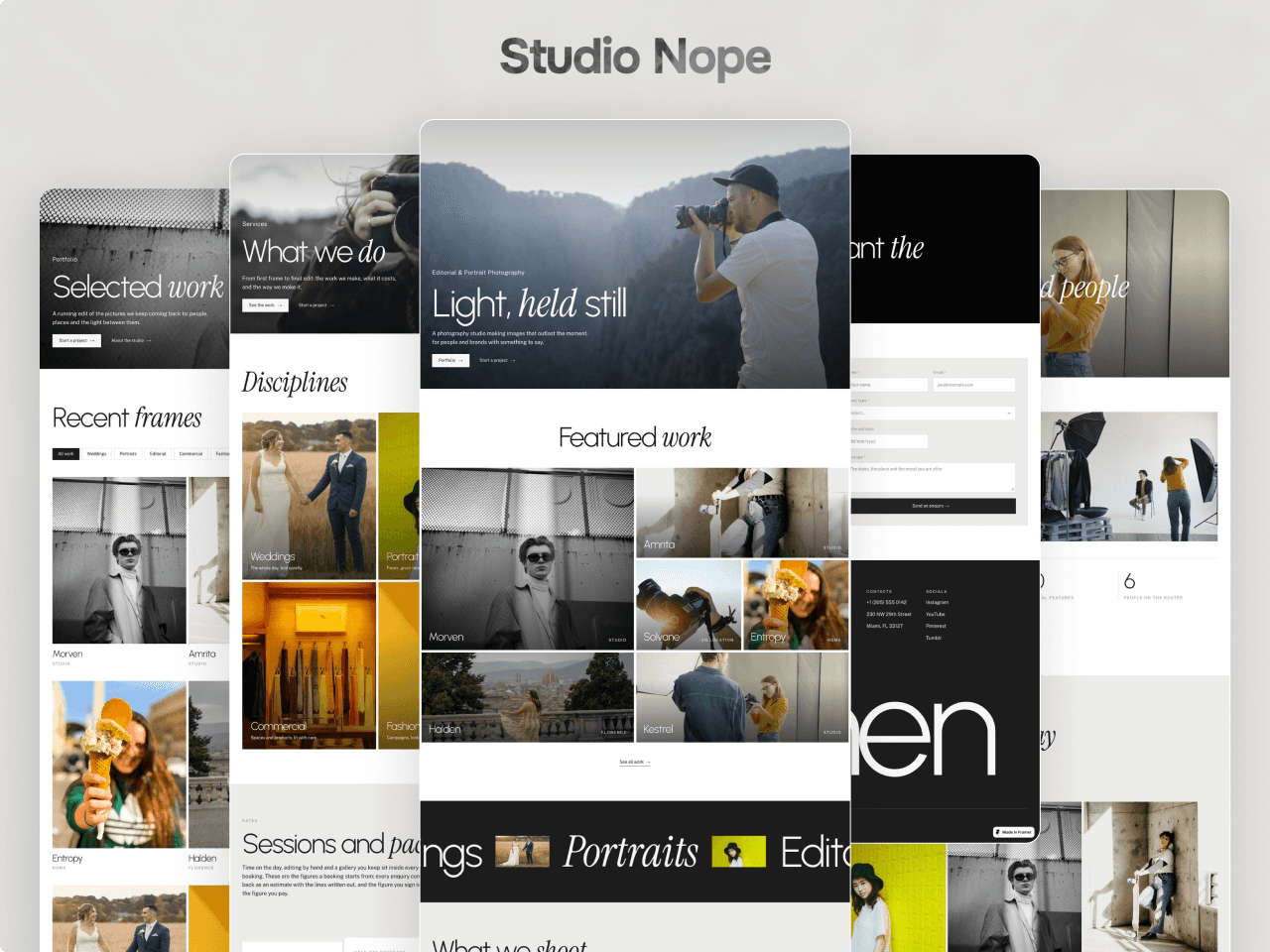Screen dimensions: 1270x952
Task: Open the See all work link
Action: pyautogui.click(x=635, y=762)
